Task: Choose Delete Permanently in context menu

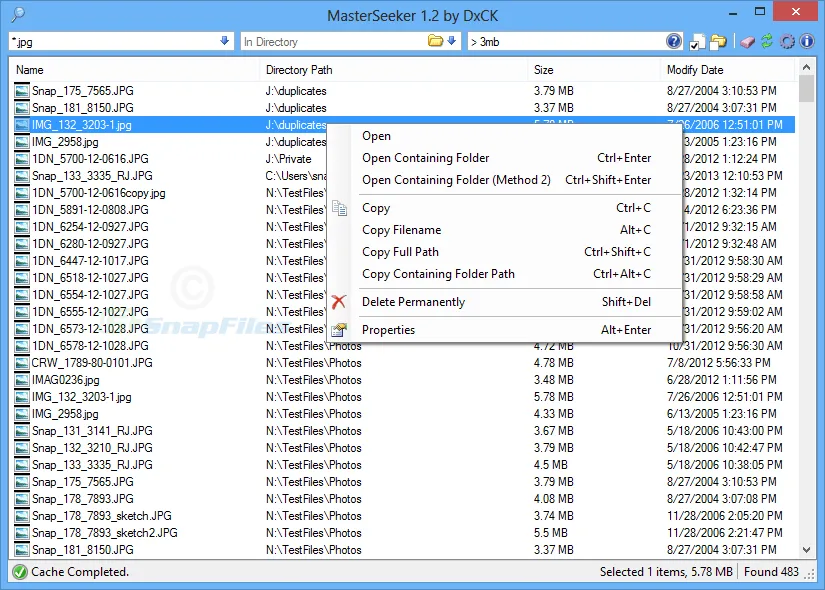Action: [505, 302]
